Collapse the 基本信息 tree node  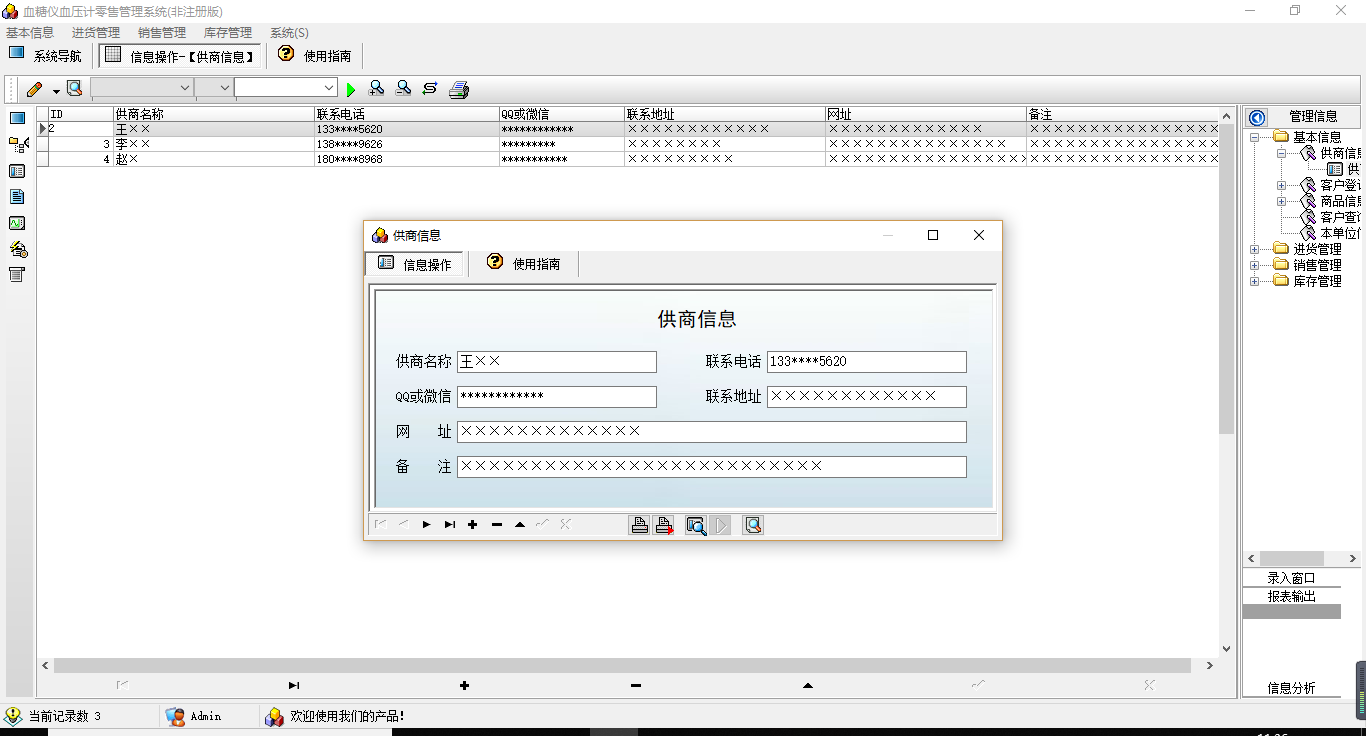pyautogui.click(x=1254, y=137)
